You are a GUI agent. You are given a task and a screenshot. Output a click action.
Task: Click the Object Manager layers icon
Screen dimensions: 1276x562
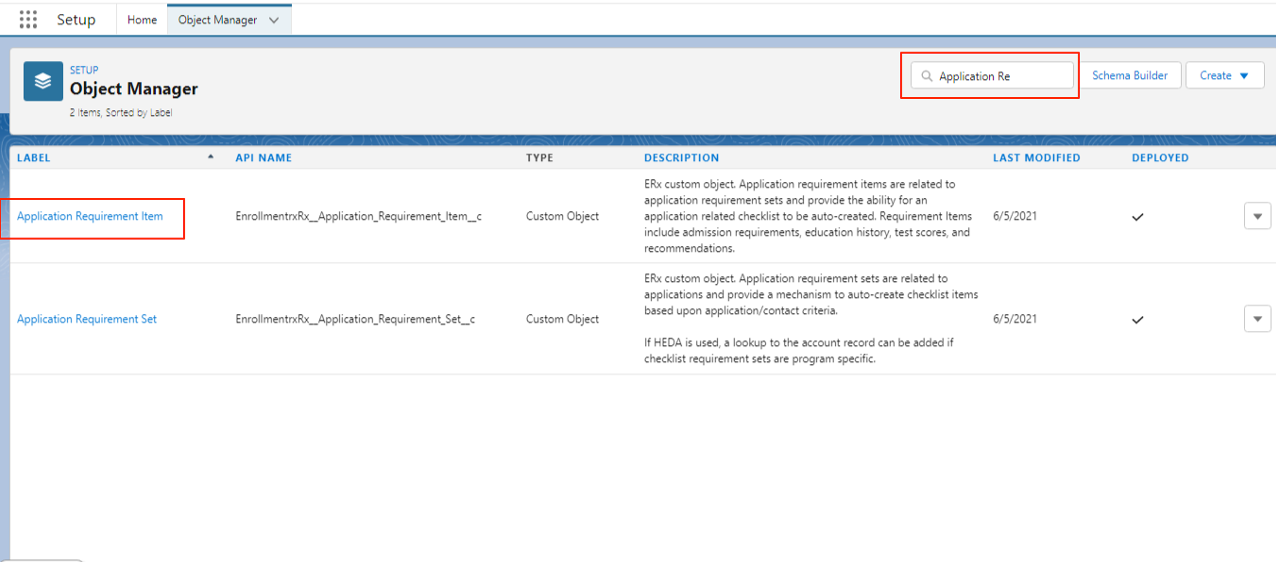point(43,82)
